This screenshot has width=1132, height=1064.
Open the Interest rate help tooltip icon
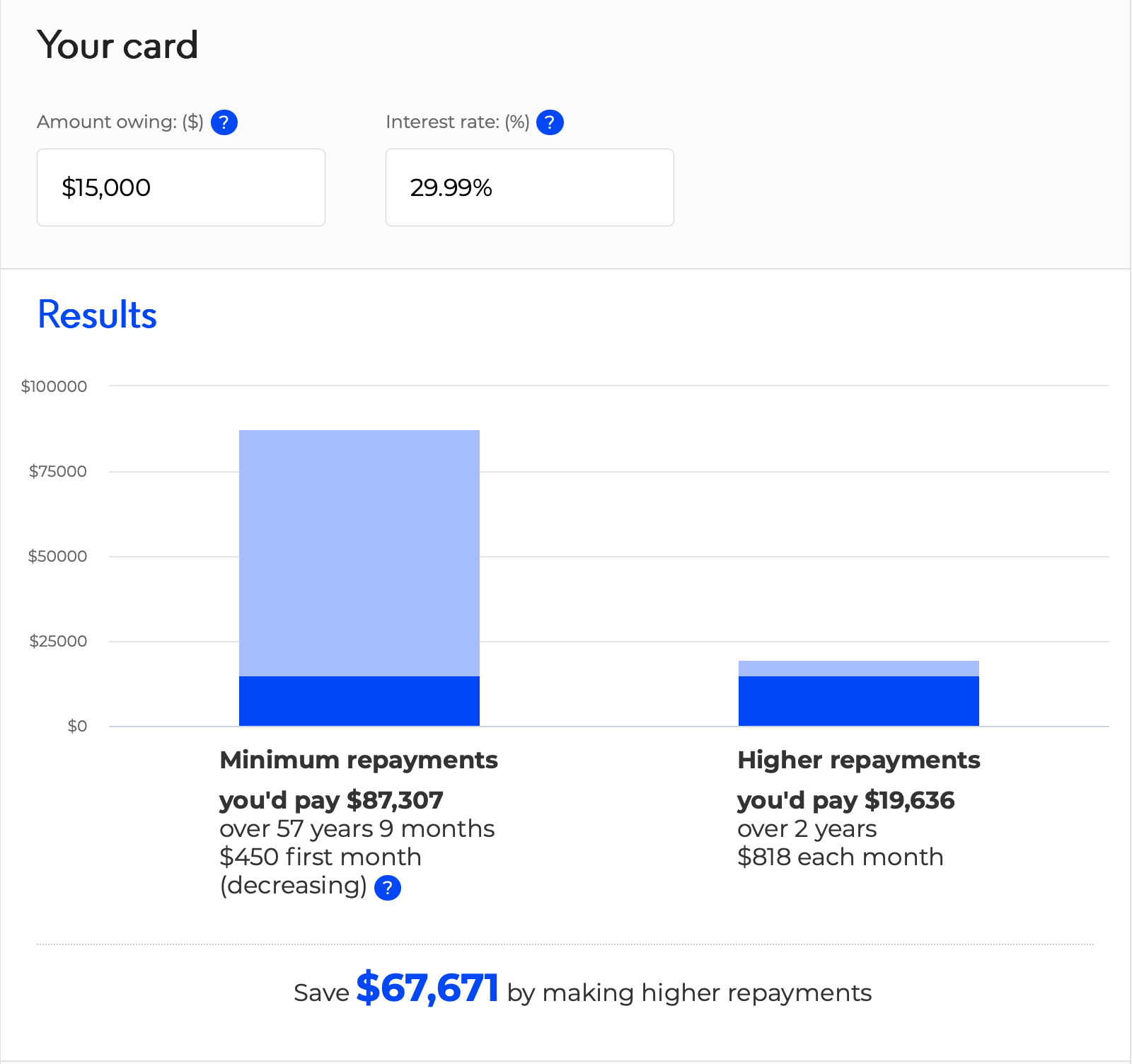(550, 122)
